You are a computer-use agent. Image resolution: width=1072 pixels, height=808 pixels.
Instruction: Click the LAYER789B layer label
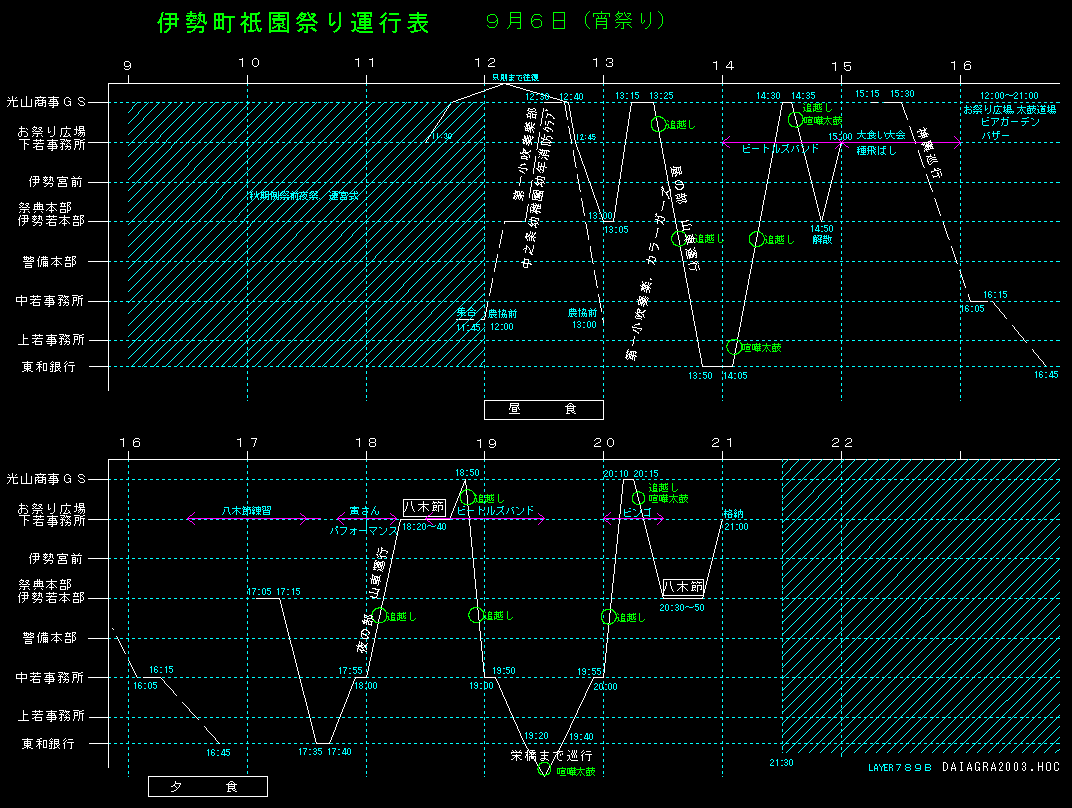tap(900, 767)
